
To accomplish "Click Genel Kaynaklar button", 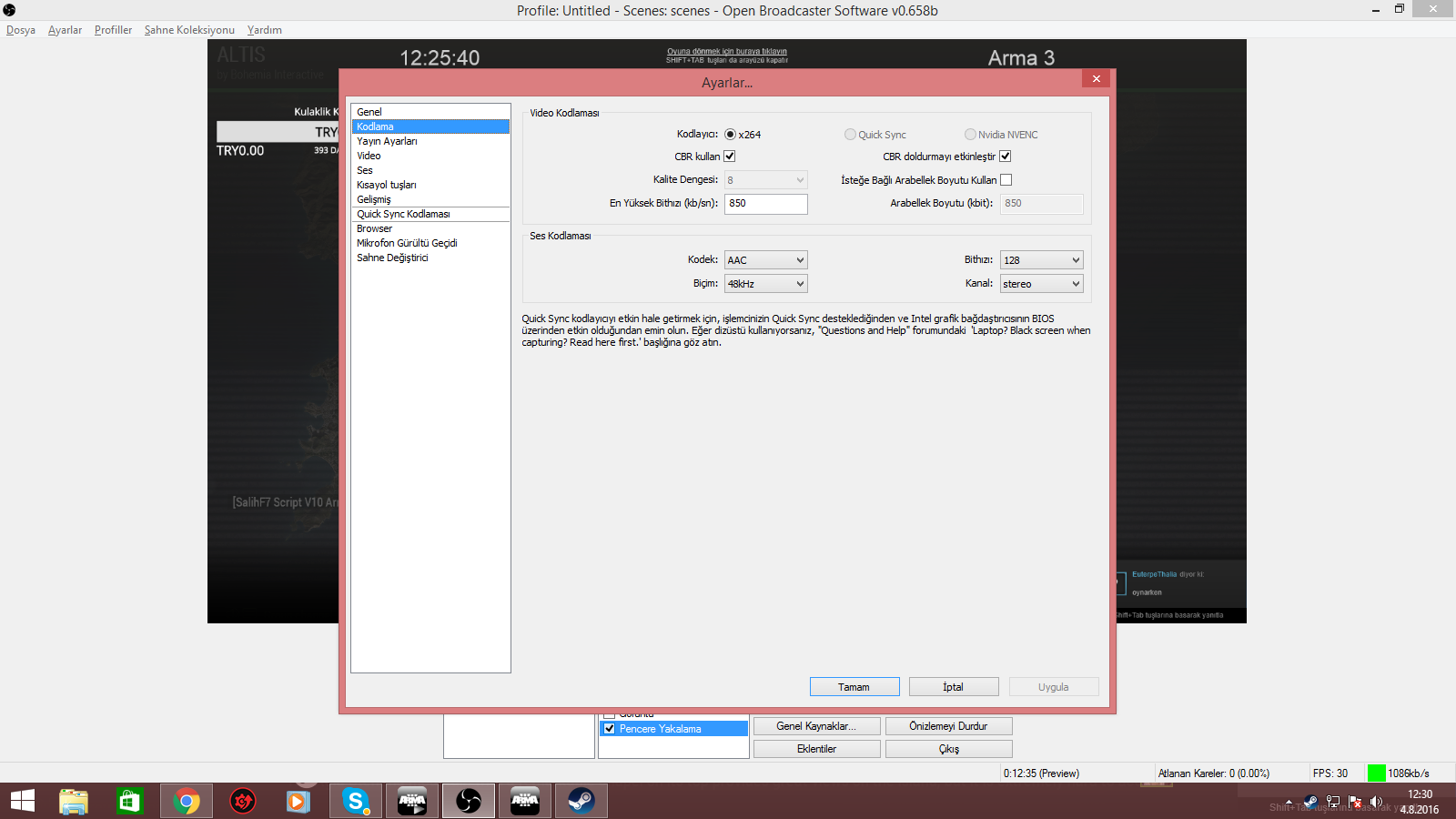I will pyautogui.click(x=816, y=726).
